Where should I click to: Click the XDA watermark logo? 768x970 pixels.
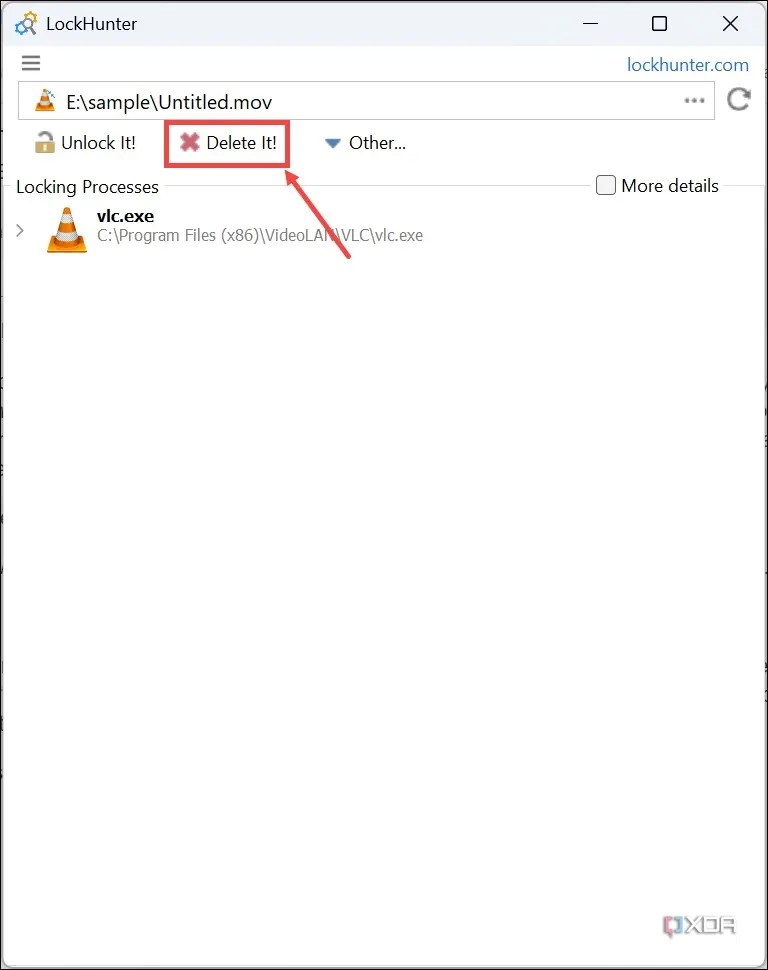click(699, 925)
